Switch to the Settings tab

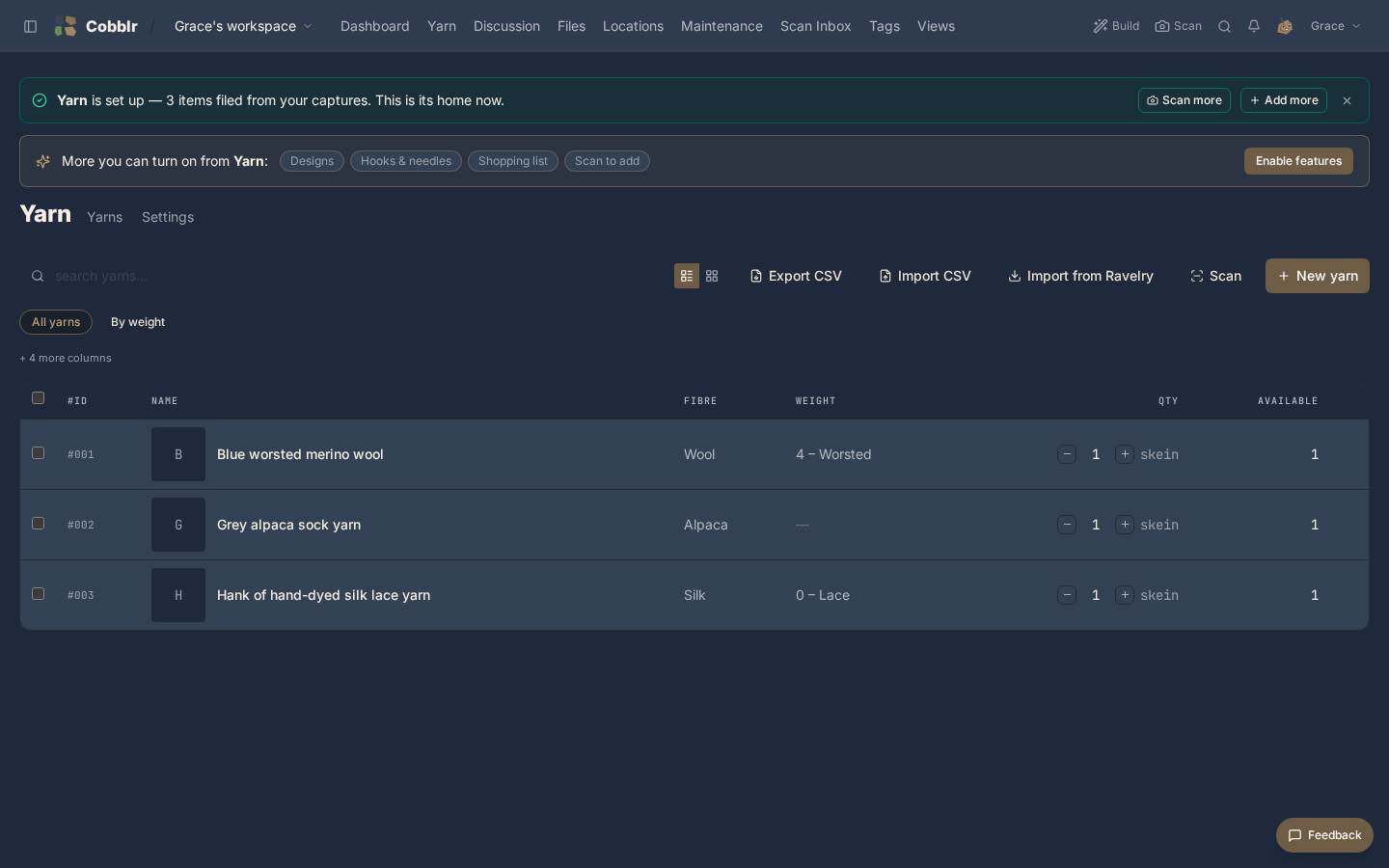point(168,217)
